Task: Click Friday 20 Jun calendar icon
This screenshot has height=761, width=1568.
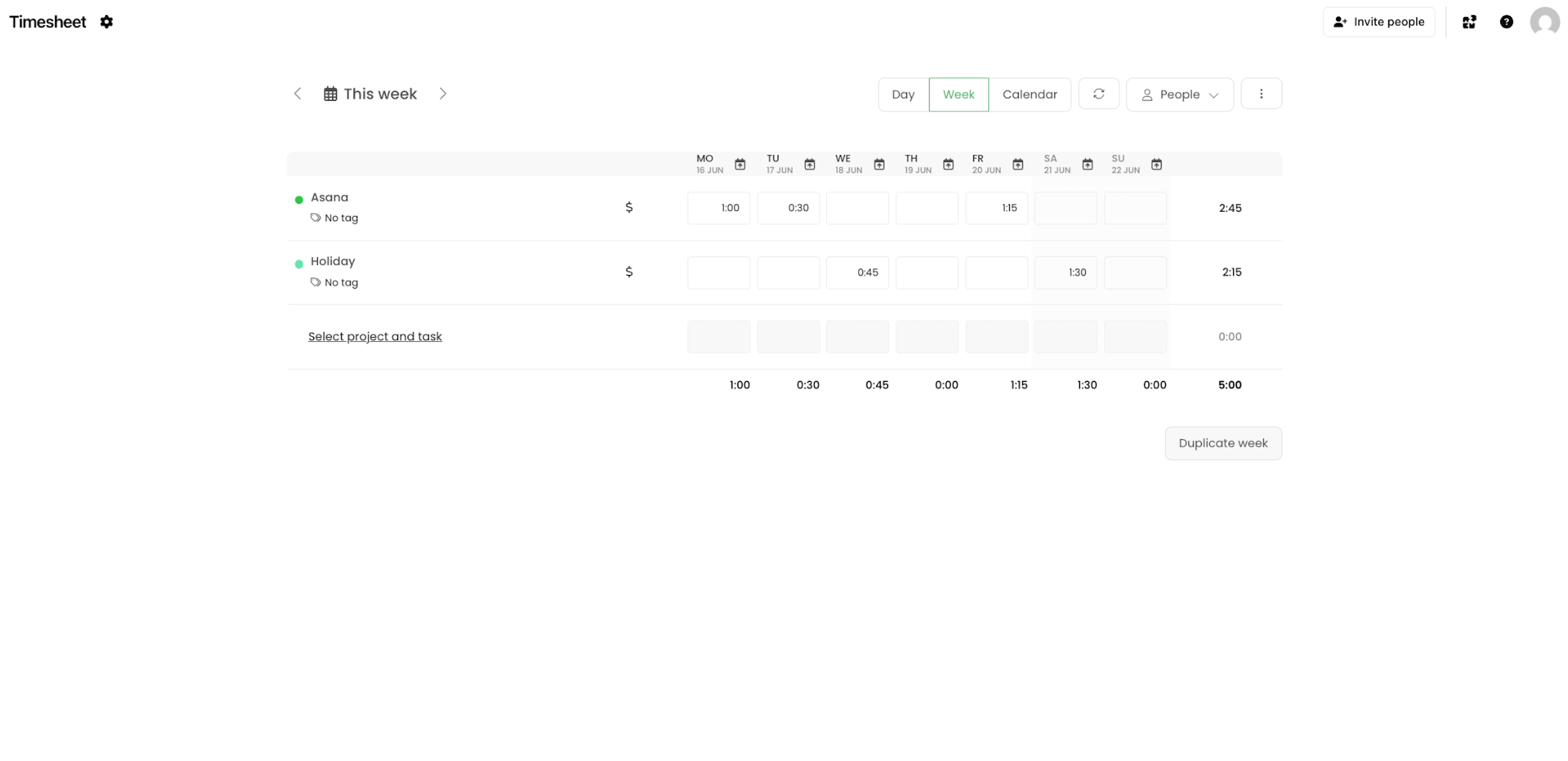Action: tap(1017, 164)
